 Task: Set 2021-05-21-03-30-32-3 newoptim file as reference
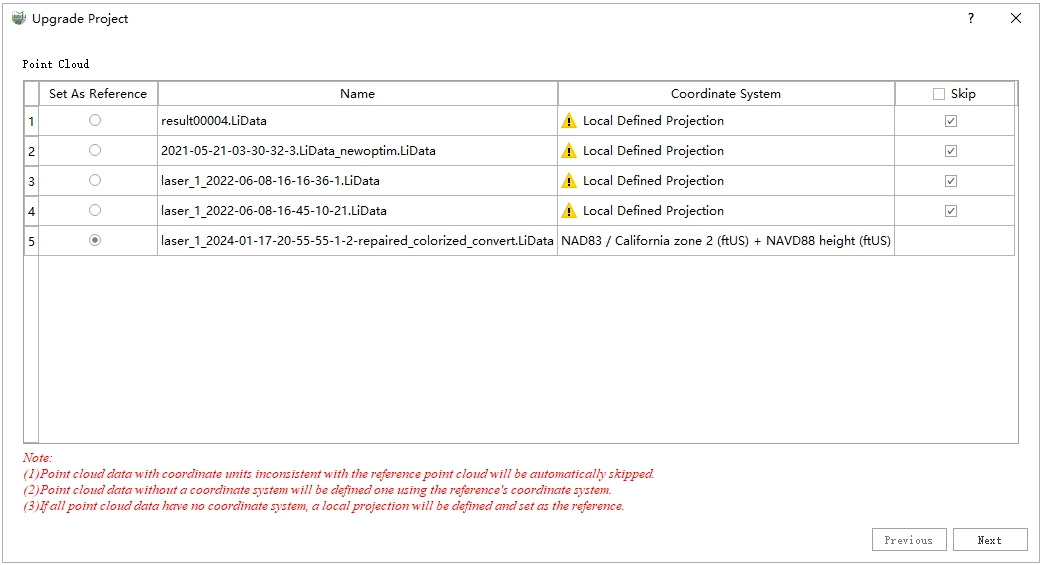pos(95,150)
